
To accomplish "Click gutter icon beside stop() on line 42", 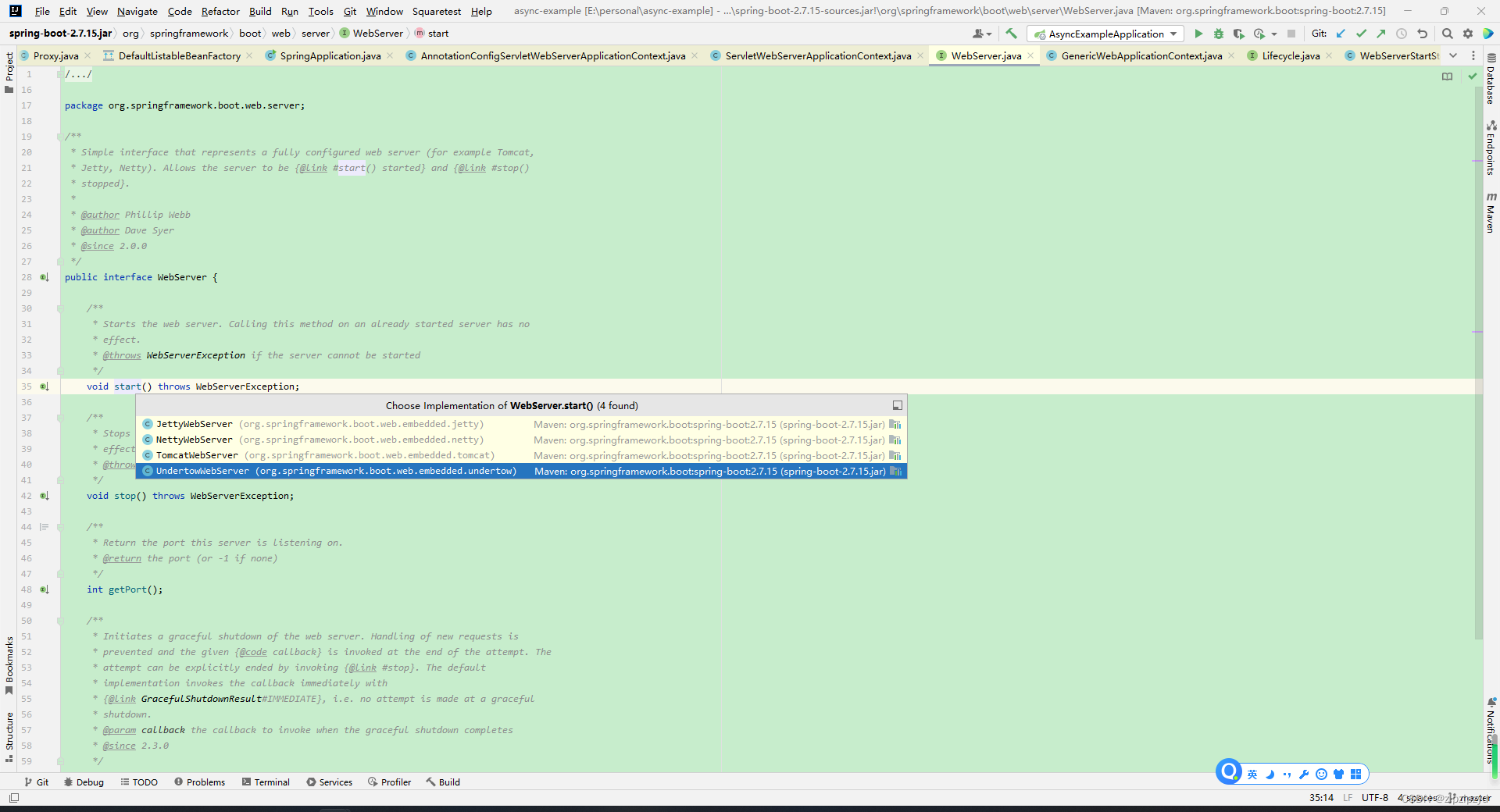I will (45, 496).
